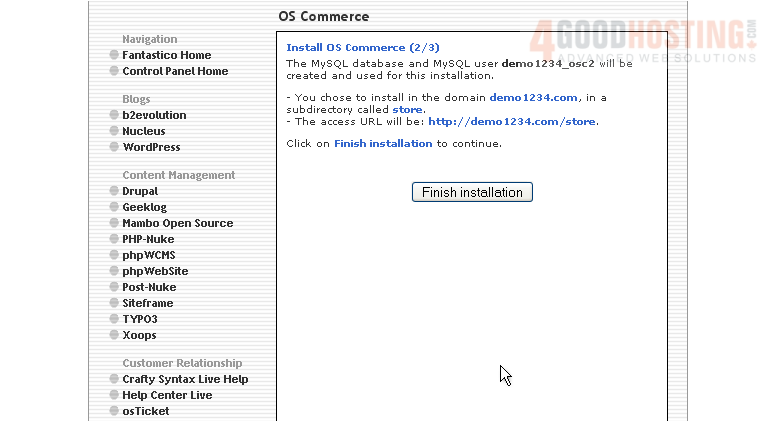This screenshot has height=422, width=776.
Task: Click the bullet icon beside Post-Nuke
Action: (114, 287)
